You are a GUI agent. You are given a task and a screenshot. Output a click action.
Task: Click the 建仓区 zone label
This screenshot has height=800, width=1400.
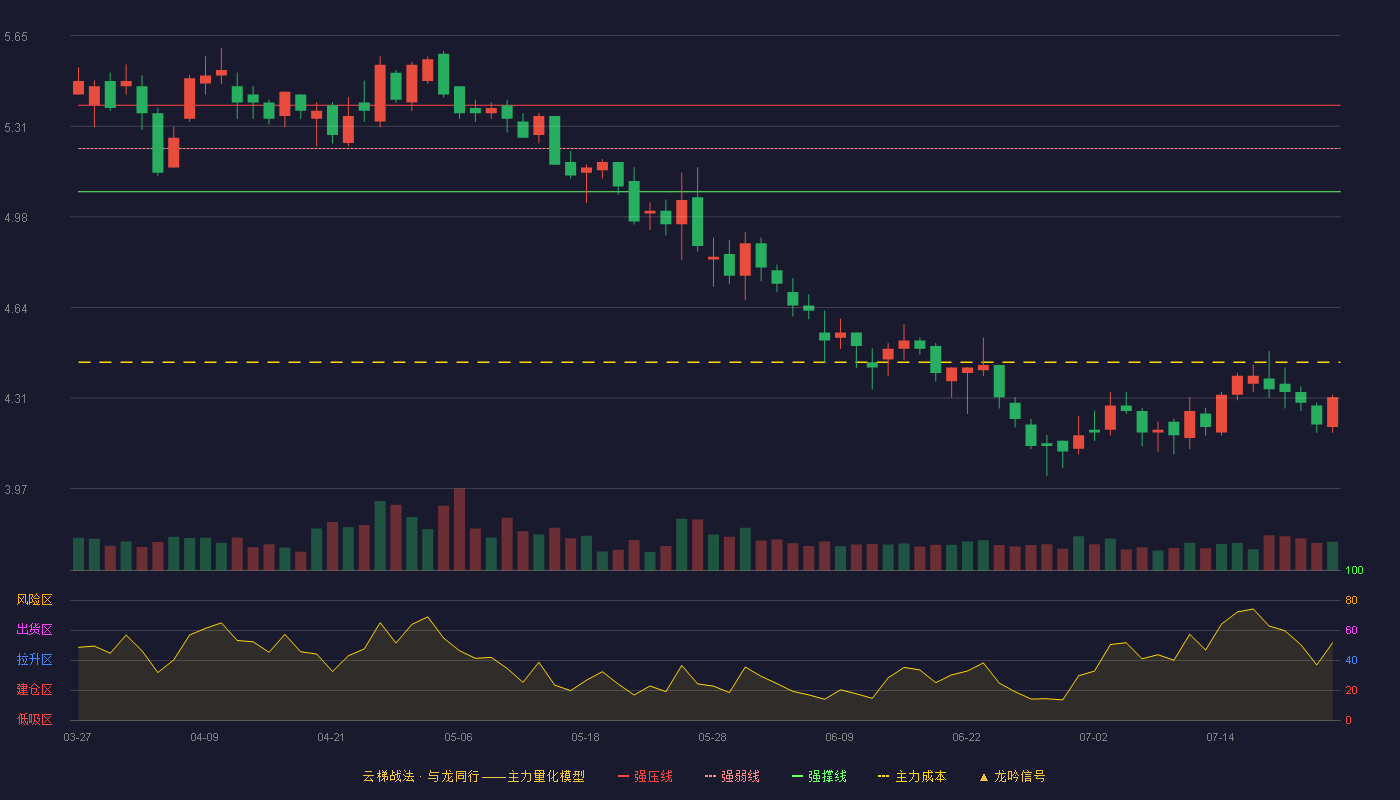34,690
